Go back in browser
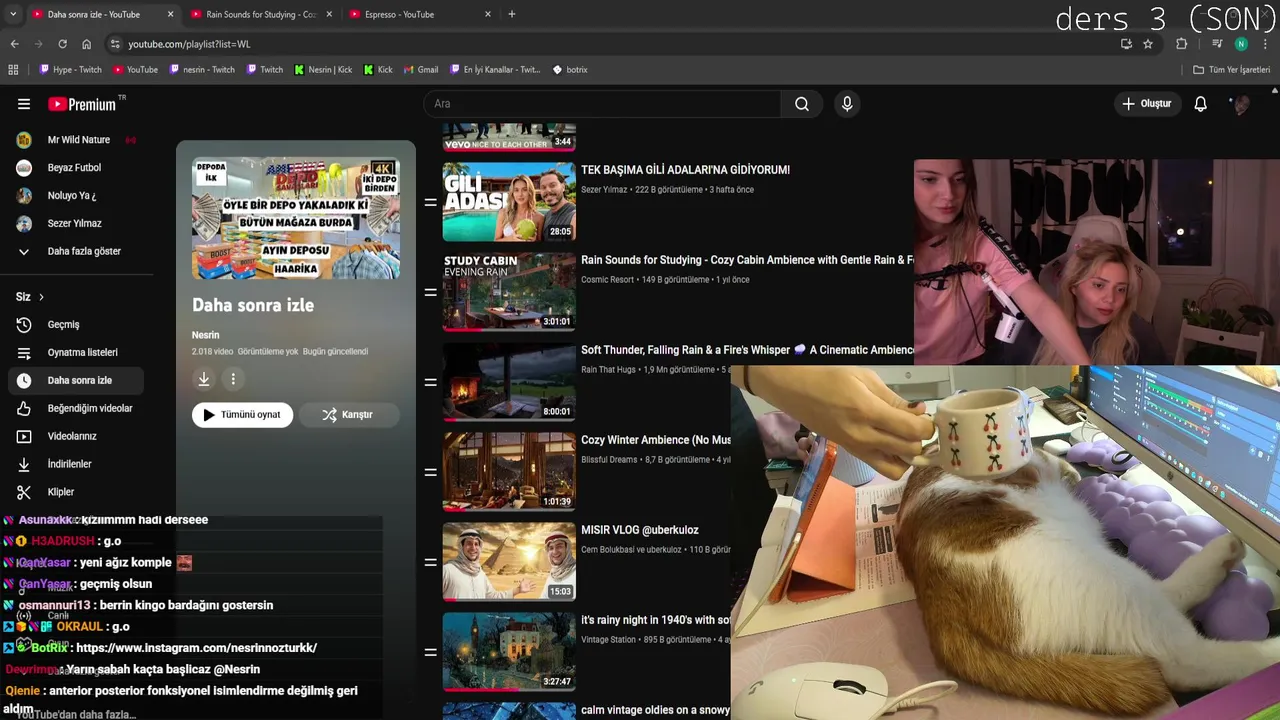 (x=14, y=44)
